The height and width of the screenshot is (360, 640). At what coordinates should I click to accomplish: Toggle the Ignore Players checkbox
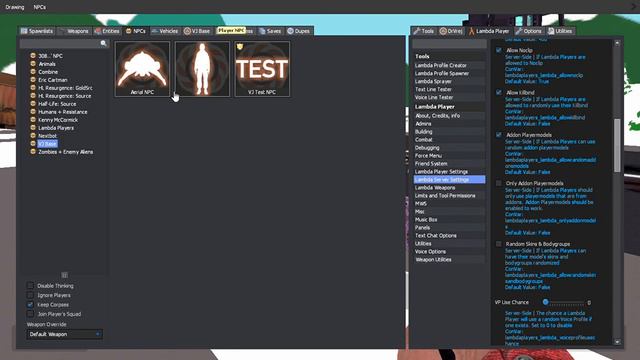click(30, 295)
